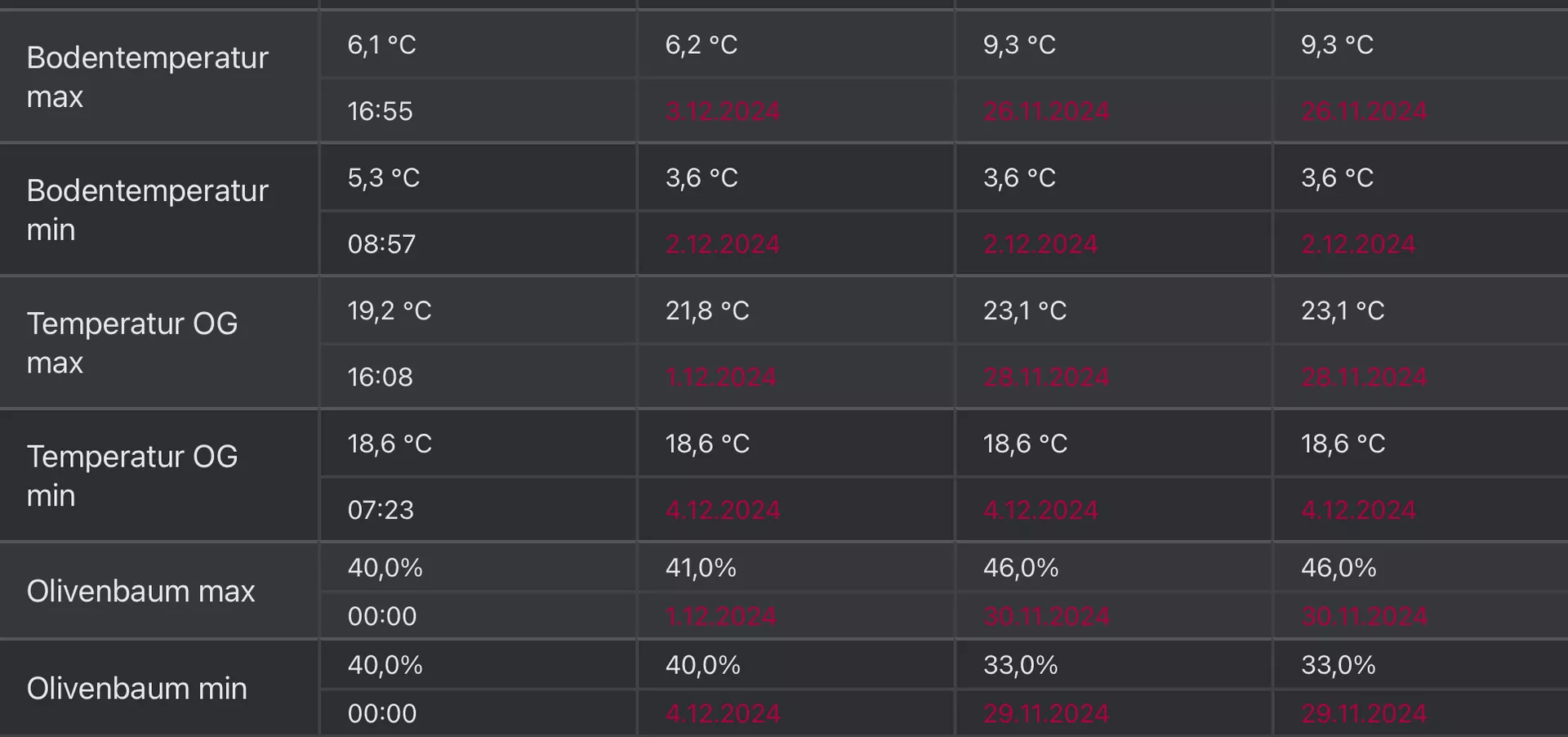Viewport: 1568px width, 737px height.
Task: Select the Bodentemperatur max 26.11.2024 link in last column
Action: pyautogui.click(x=1364, y=111)
